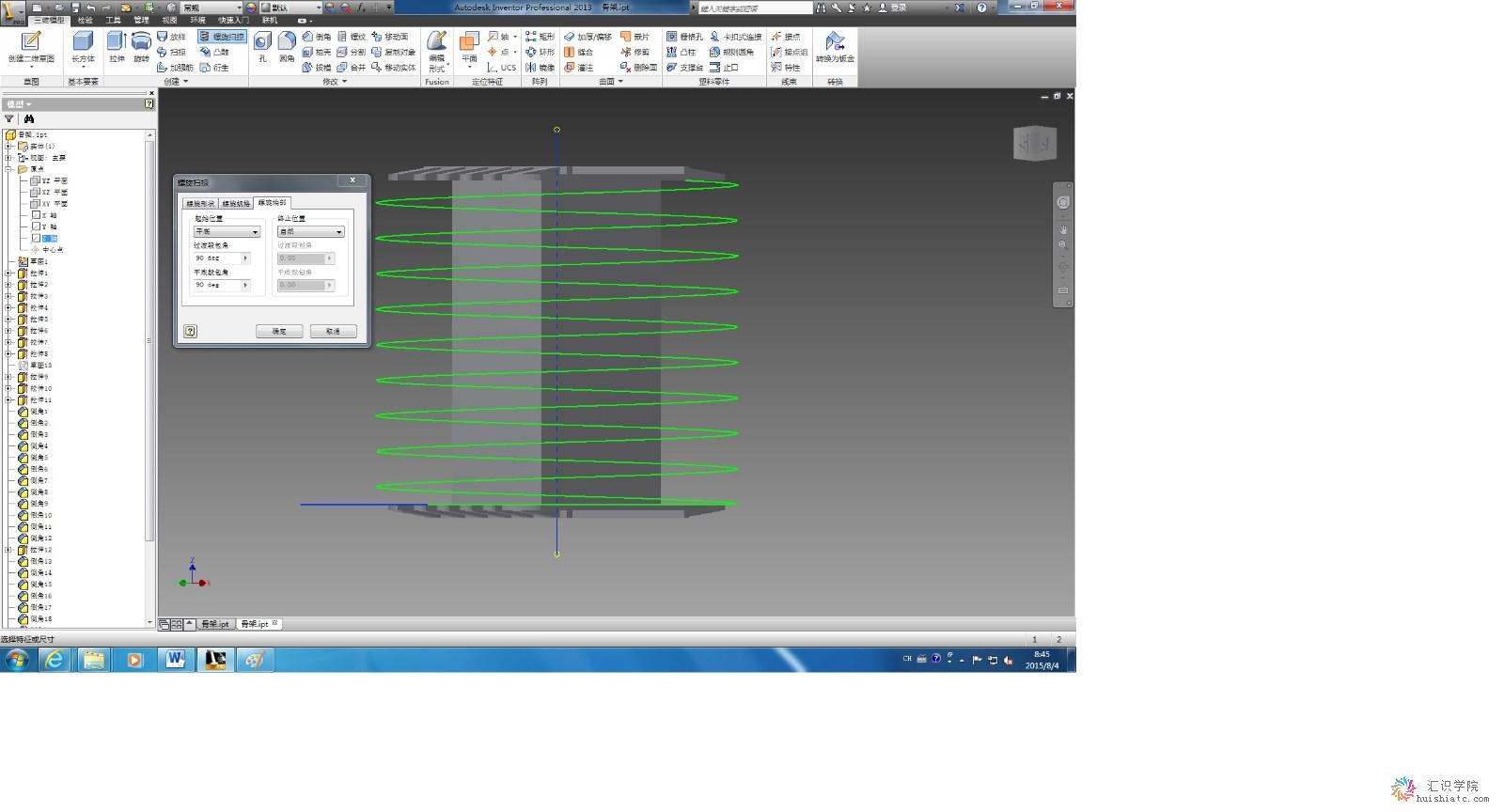
Task: Select the Hole (孔) tool
Action: 262,47
